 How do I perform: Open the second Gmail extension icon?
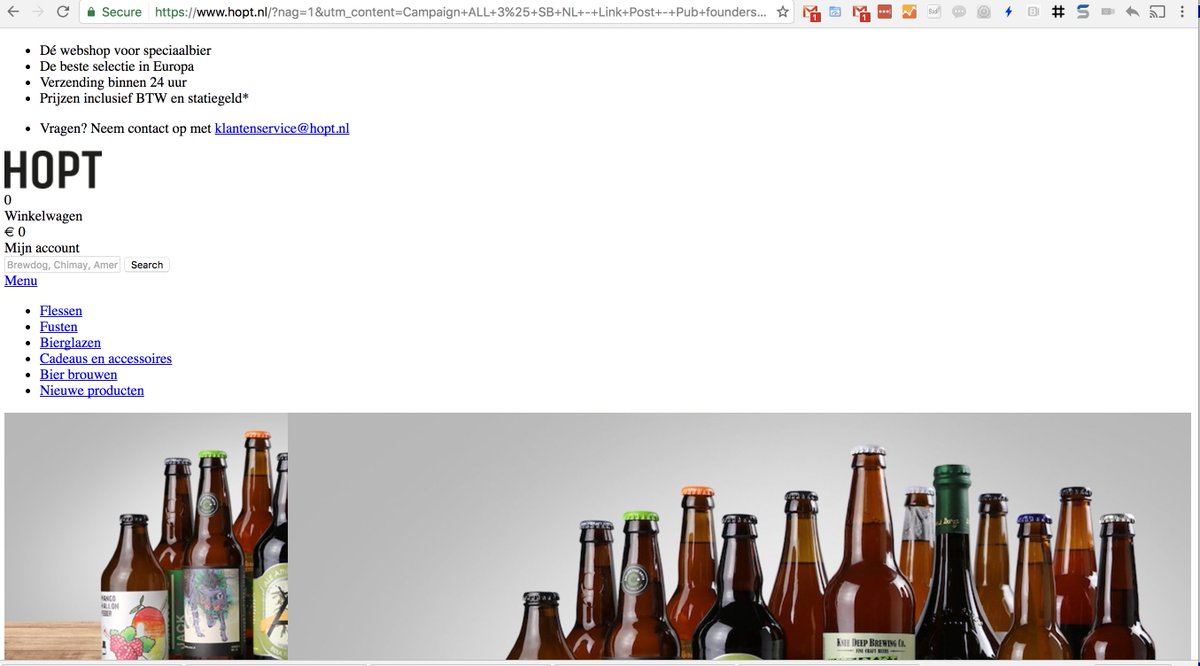click(860, 13)
